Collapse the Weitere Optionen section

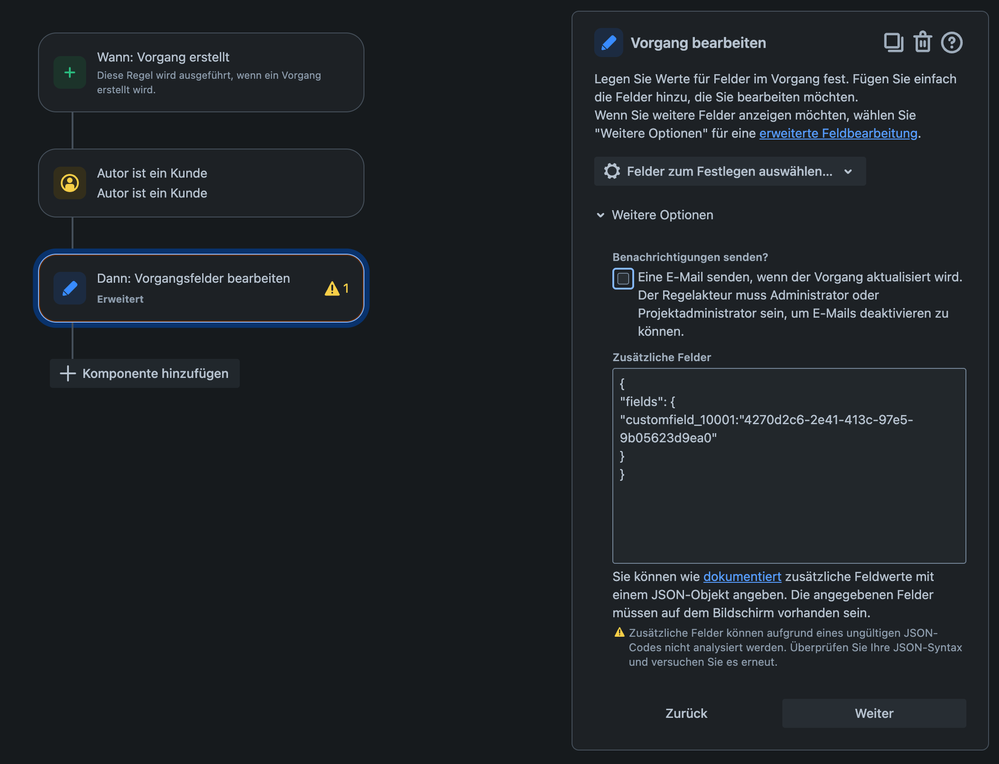tap(654, 215)
